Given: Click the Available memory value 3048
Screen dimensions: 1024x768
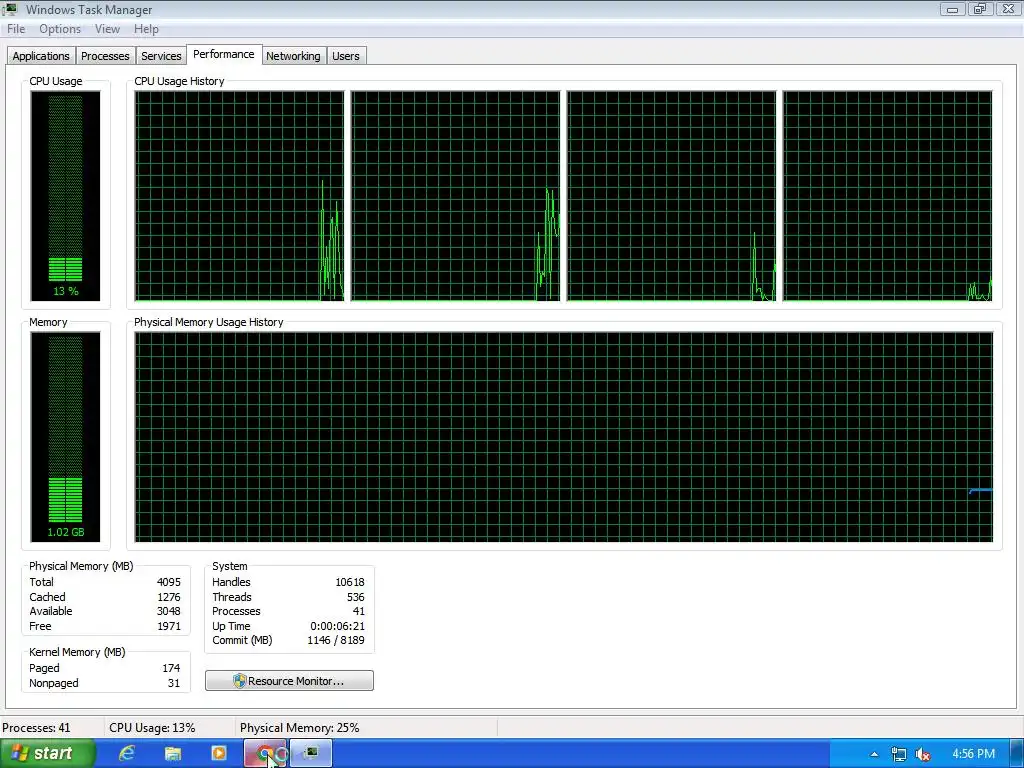Looking at the screenshot, I should click(168, 611).
